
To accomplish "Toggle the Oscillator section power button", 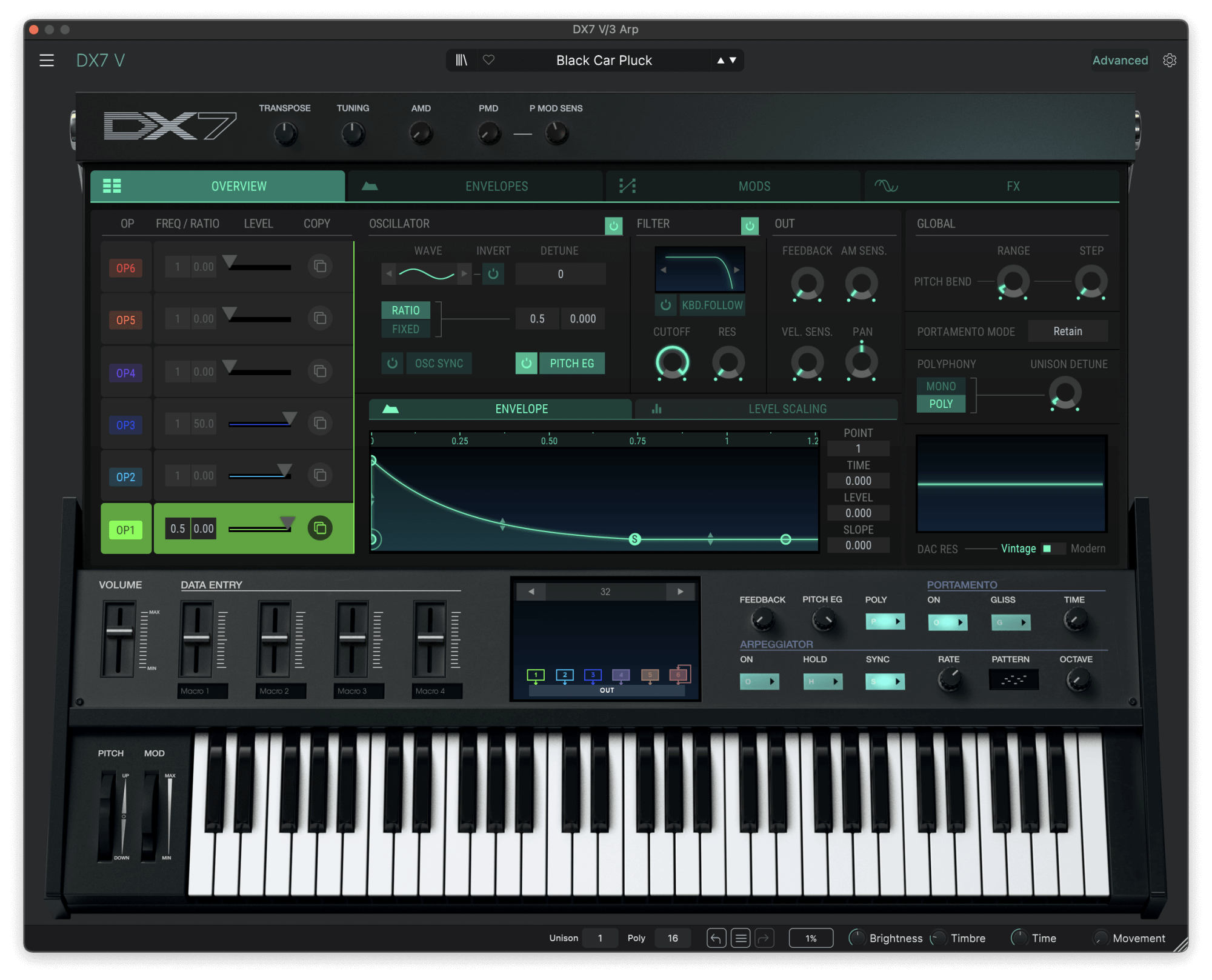I will click(x=613, y=226).
